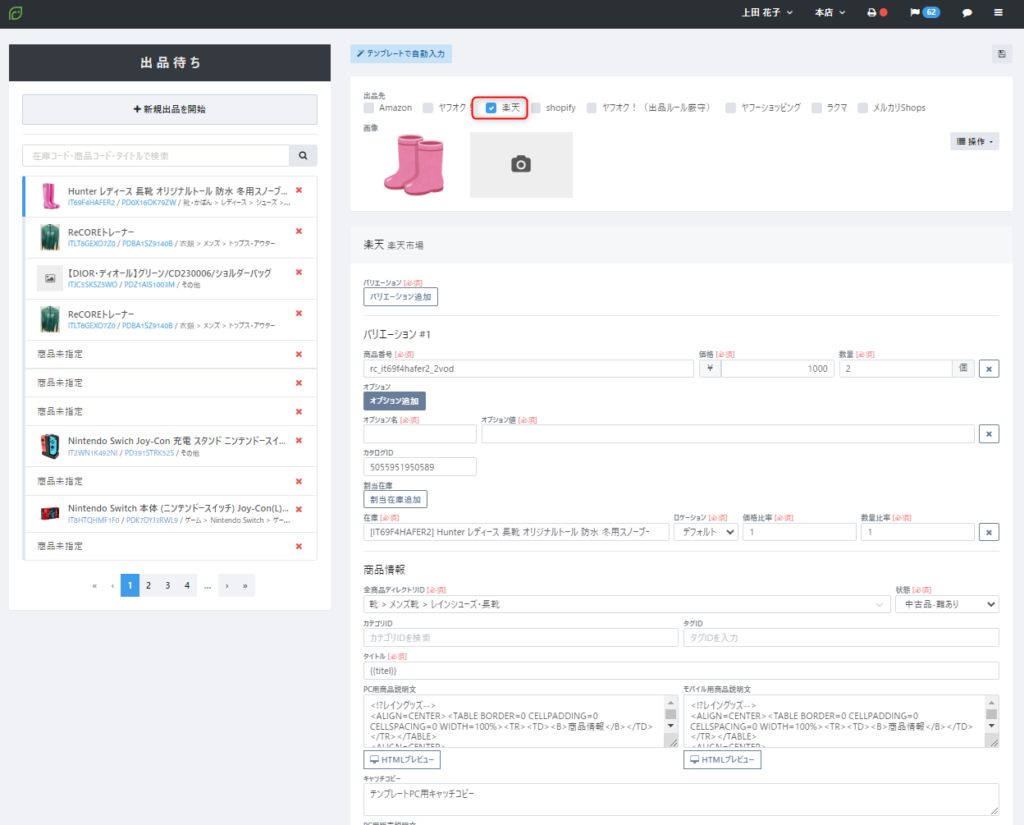This screenshot has width=1024, height=825.
Task: Click 割当在庫追加 button
Action: (395, 500)
